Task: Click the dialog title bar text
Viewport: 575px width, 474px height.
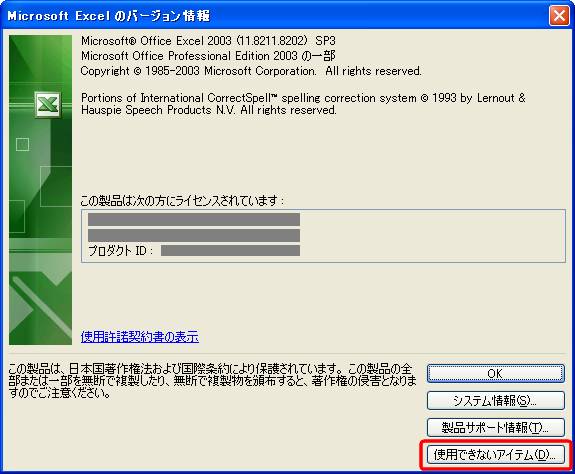Action: pos(109,16)
